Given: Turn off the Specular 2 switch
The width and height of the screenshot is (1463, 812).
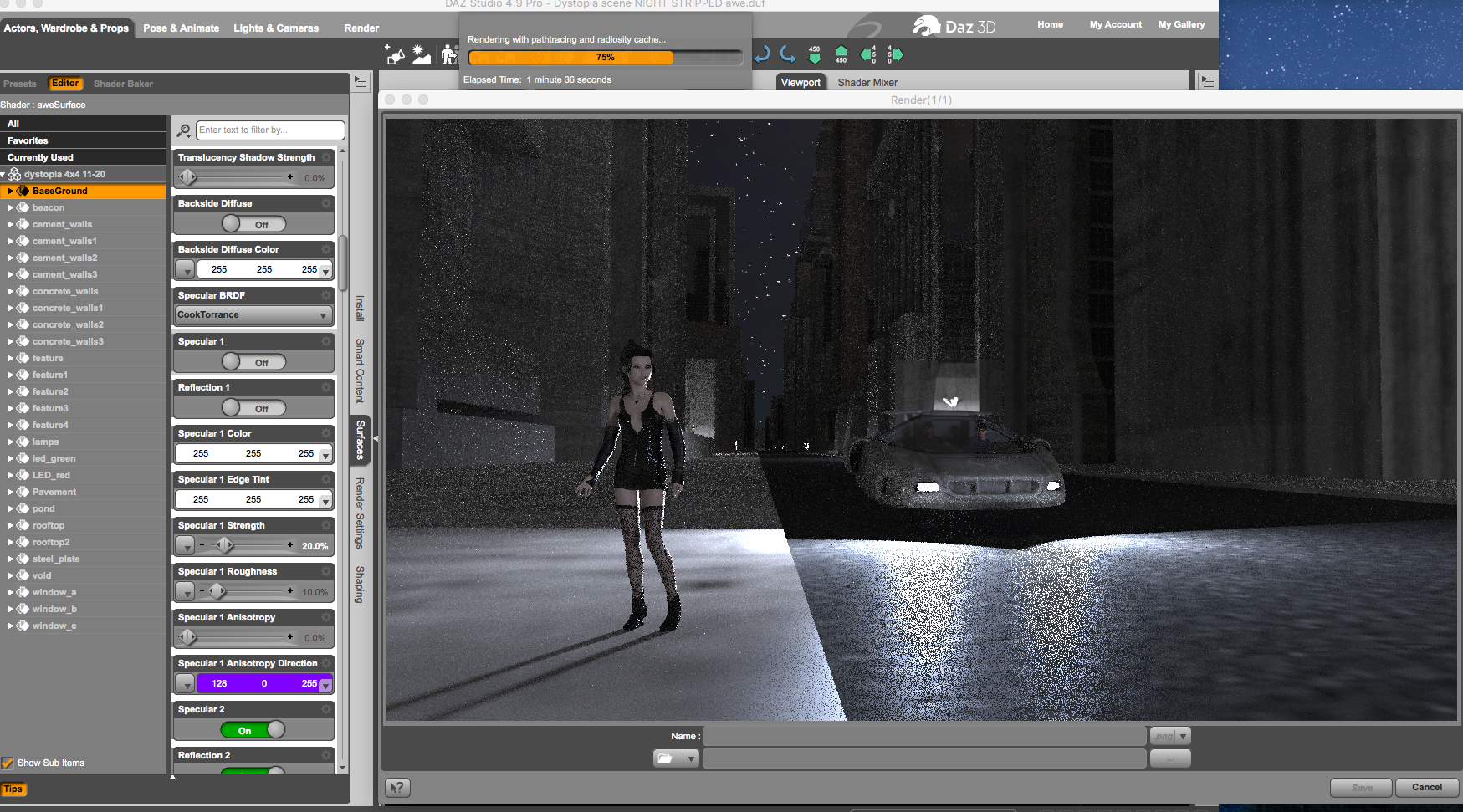Looking at the screenshot, I should tap(253, 730).
